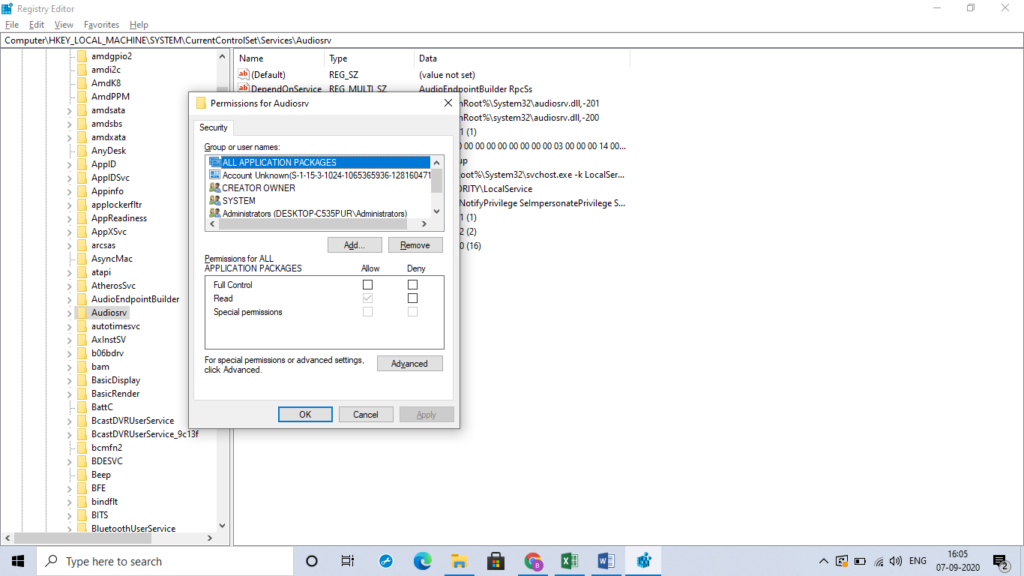Click the Administrators group icon

pos(215,213)
